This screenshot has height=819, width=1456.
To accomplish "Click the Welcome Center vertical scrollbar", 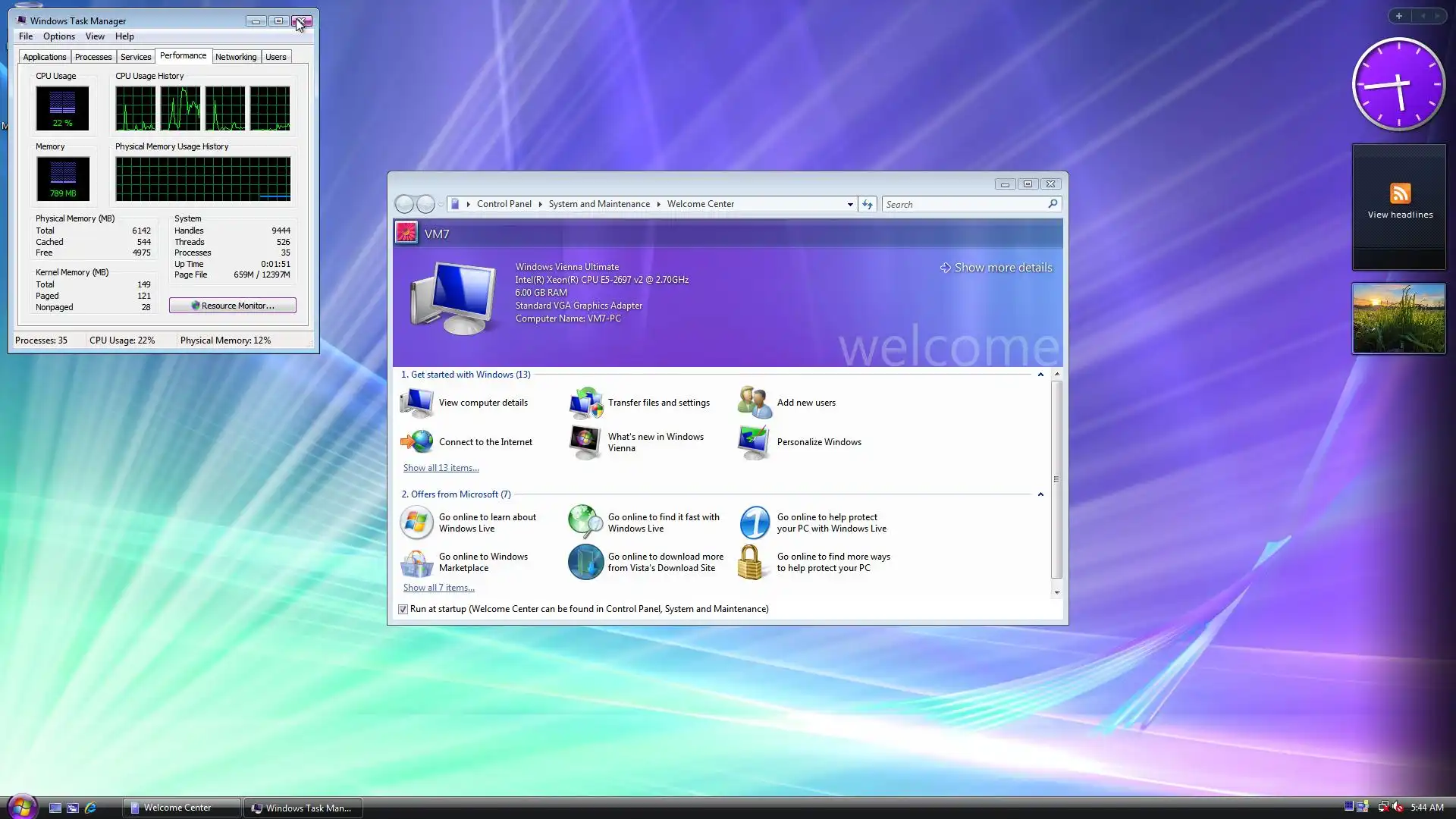I will coord(1056,479).
